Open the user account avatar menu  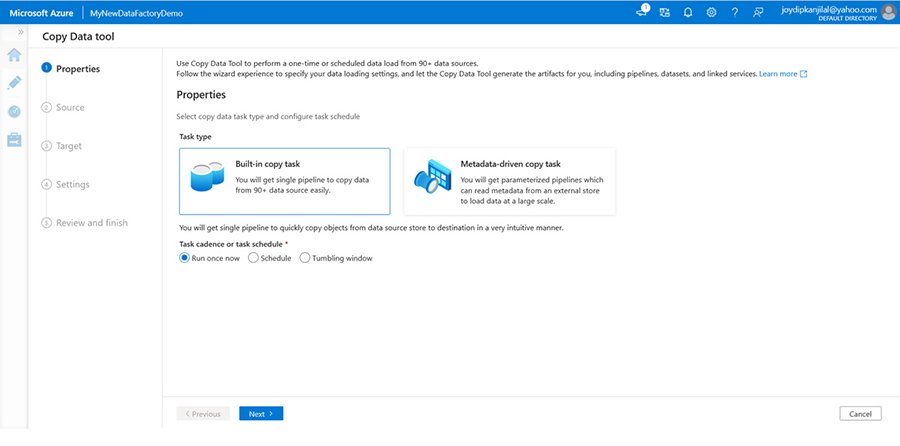pos(888,12)
